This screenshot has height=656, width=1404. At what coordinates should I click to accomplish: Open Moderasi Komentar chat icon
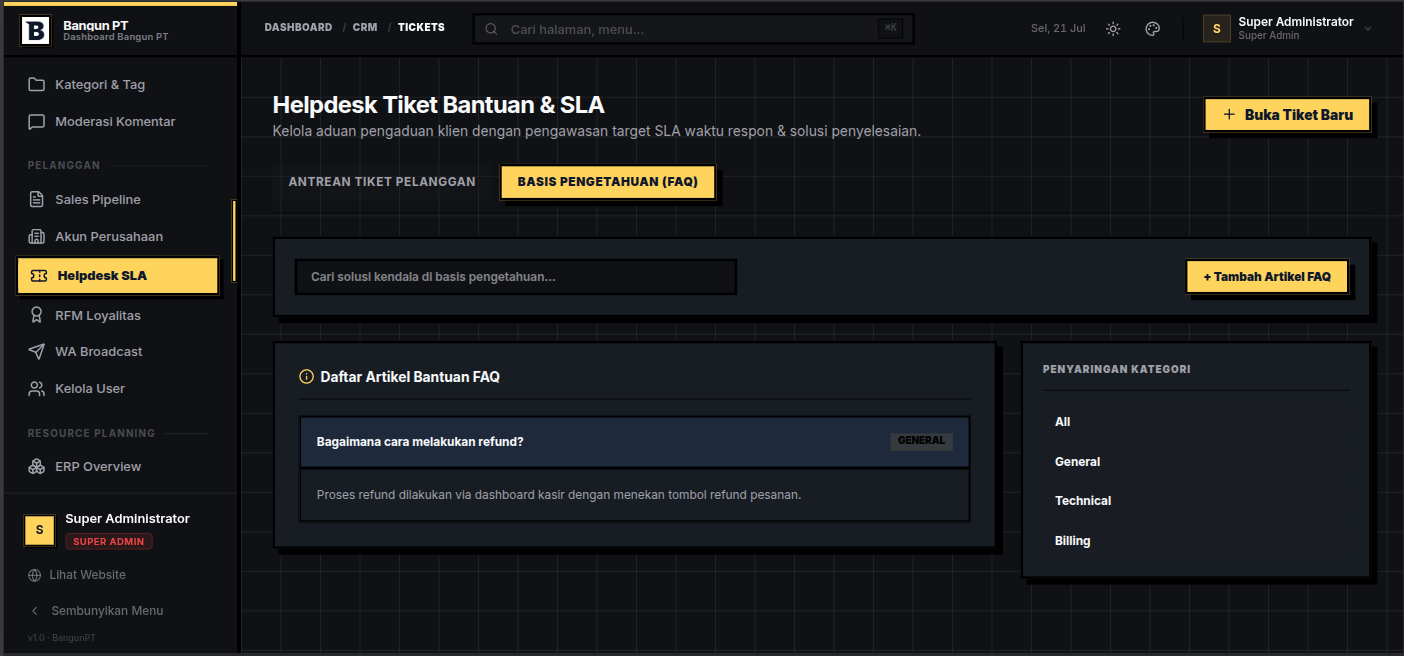click(36, 122)
